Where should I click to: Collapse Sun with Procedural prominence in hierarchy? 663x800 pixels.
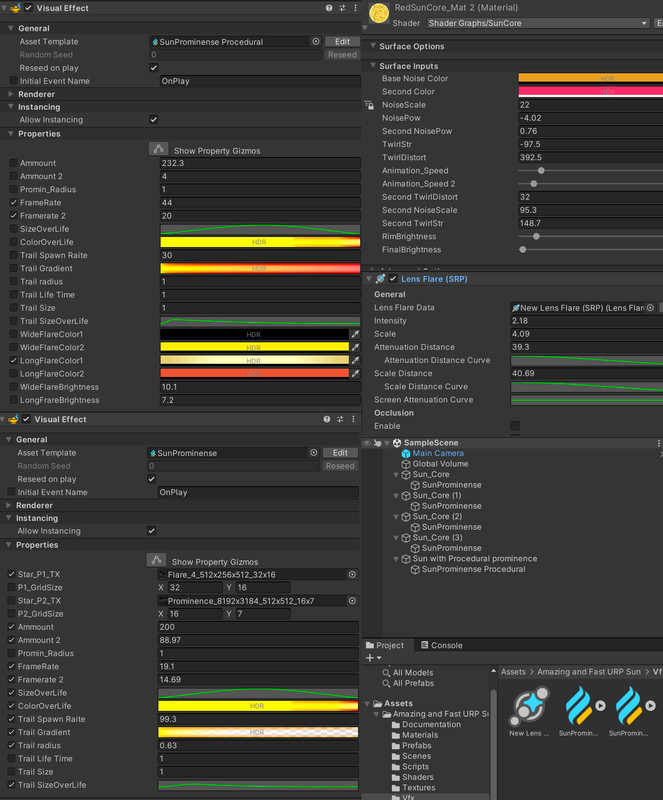pyautogui.click(x=396, y=559)
